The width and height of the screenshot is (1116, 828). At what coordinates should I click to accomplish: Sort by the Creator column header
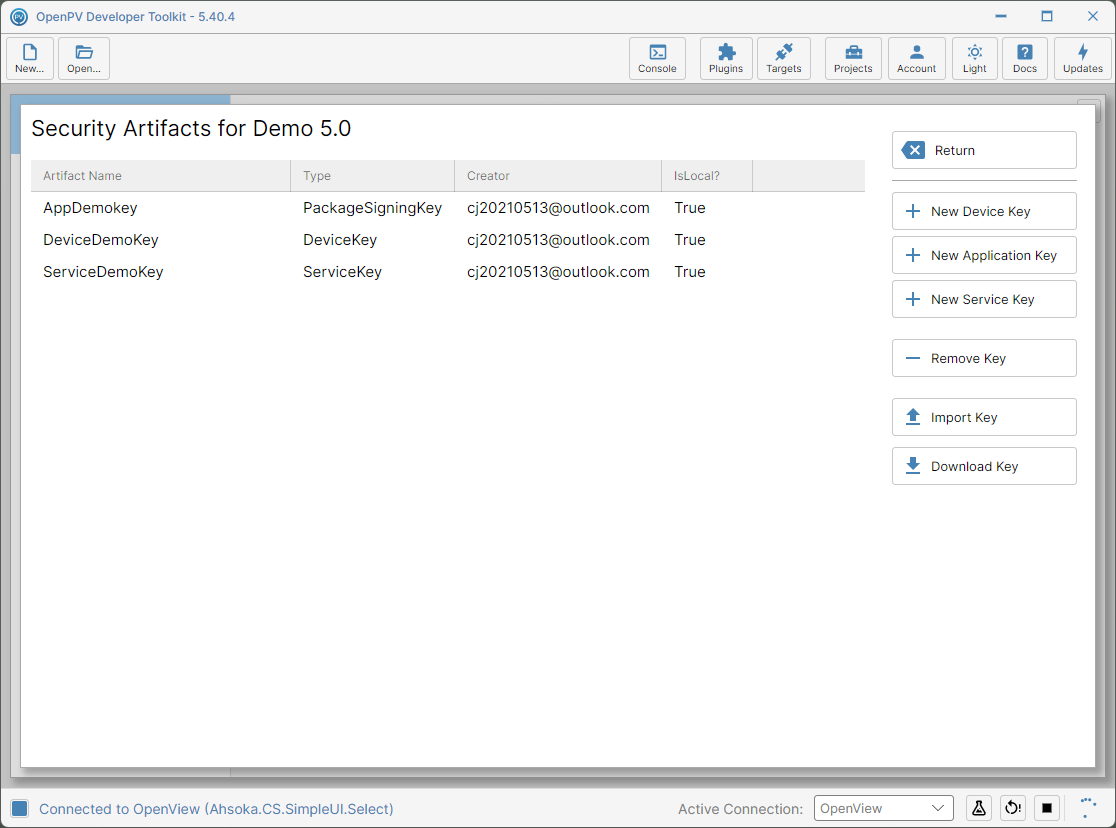pyautogui.click(x=558, y=176)
